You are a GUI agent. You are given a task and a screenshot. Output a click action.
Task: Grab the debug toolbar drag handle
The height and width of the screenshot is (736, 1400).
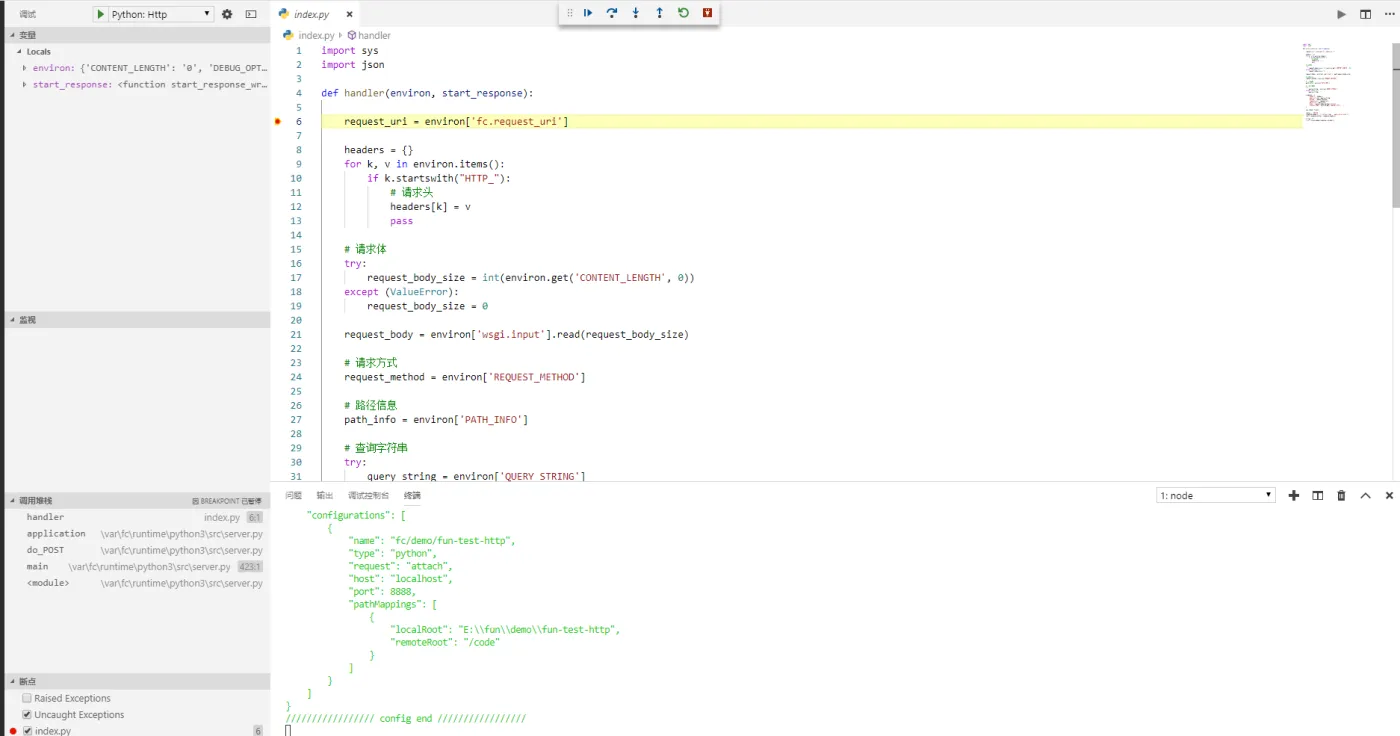(570, 13)
